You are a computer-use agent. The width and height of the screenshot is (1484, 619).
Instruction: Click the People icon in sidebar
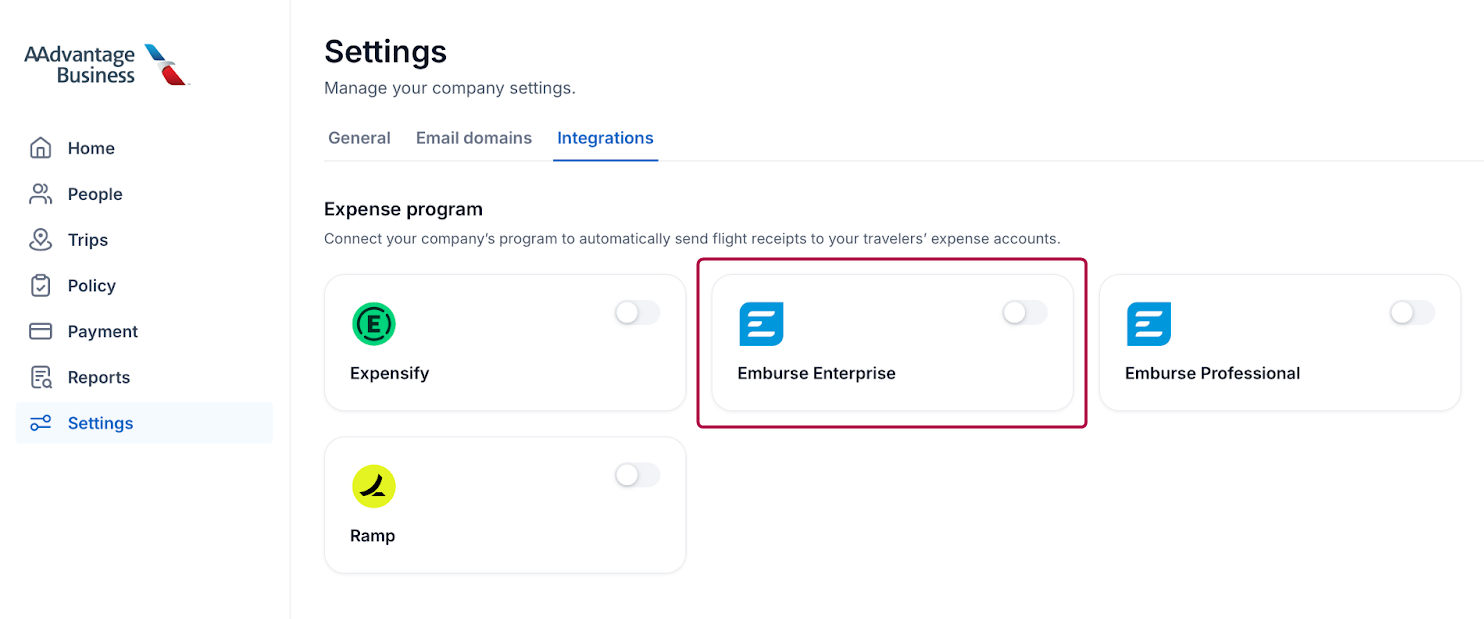pyautogui.click(x=41, y=194)
